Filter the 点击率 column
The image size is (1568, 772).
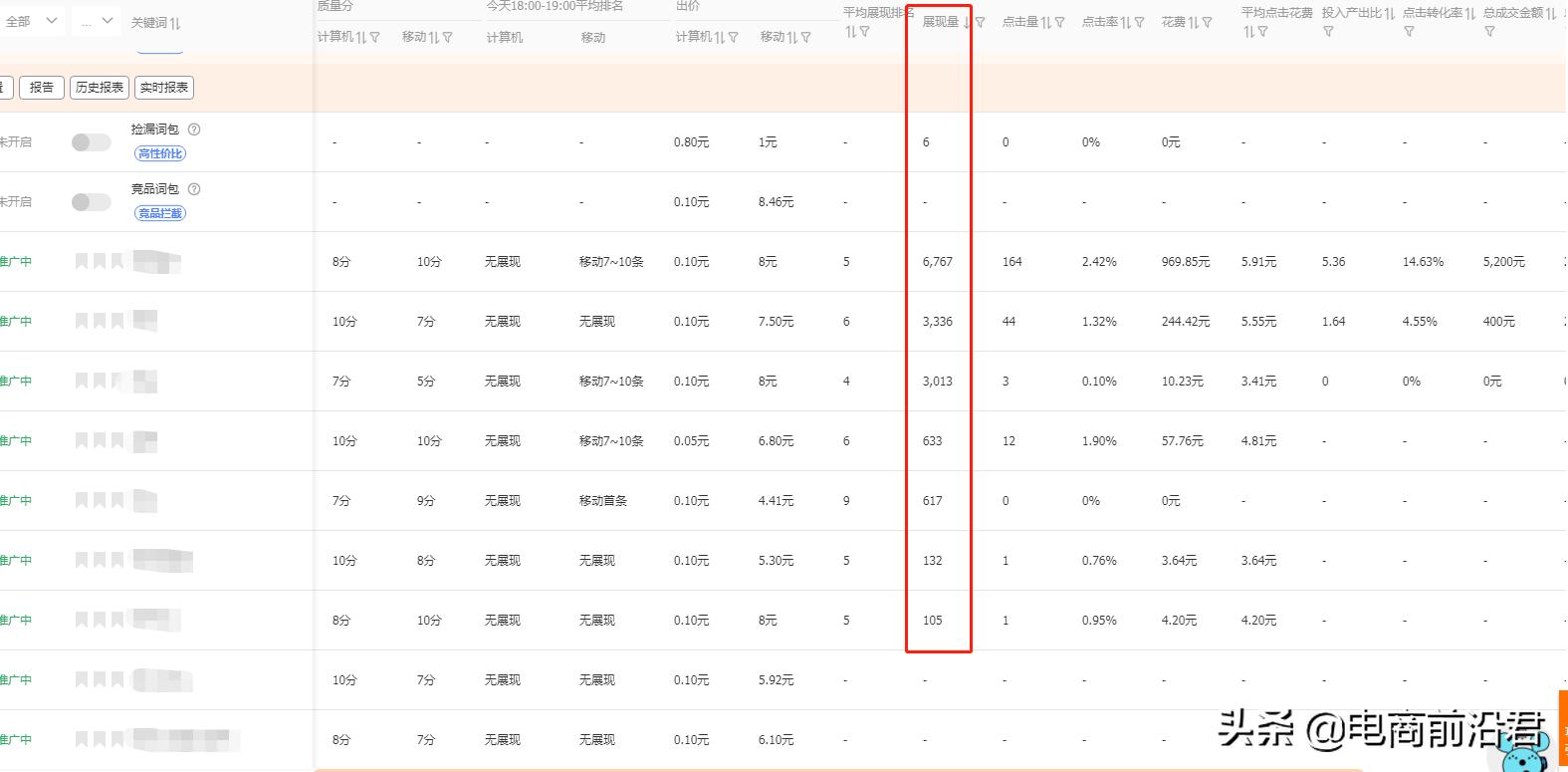(1139, 22)
